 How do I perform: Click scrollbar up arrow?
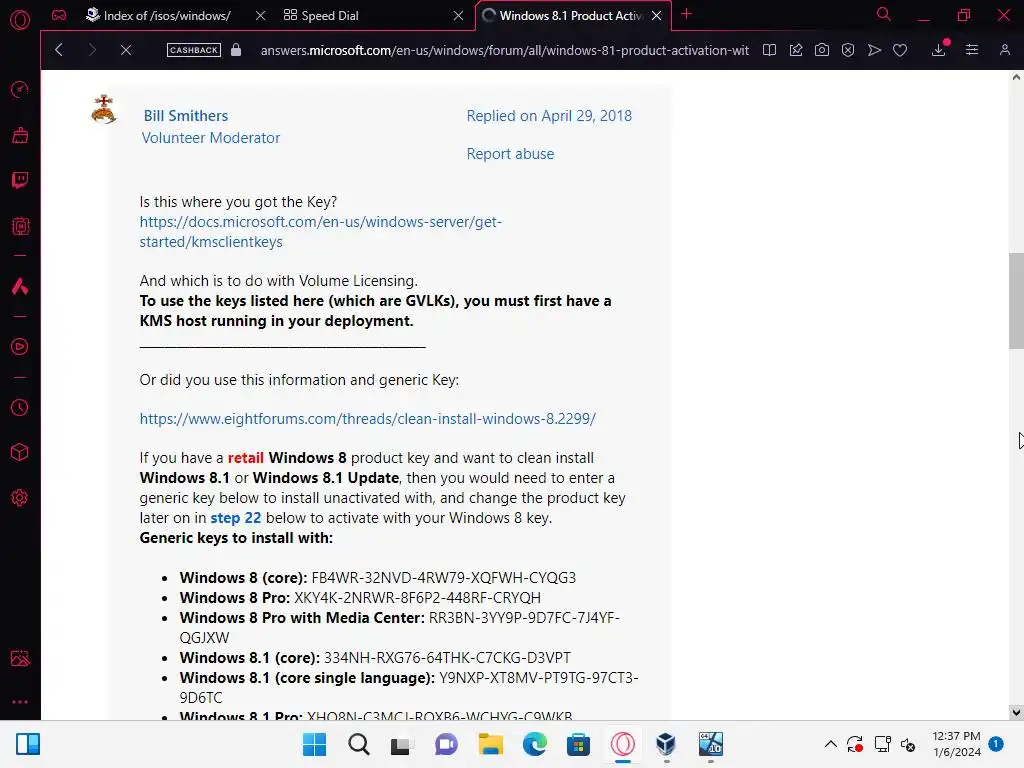pos(1016,77)
